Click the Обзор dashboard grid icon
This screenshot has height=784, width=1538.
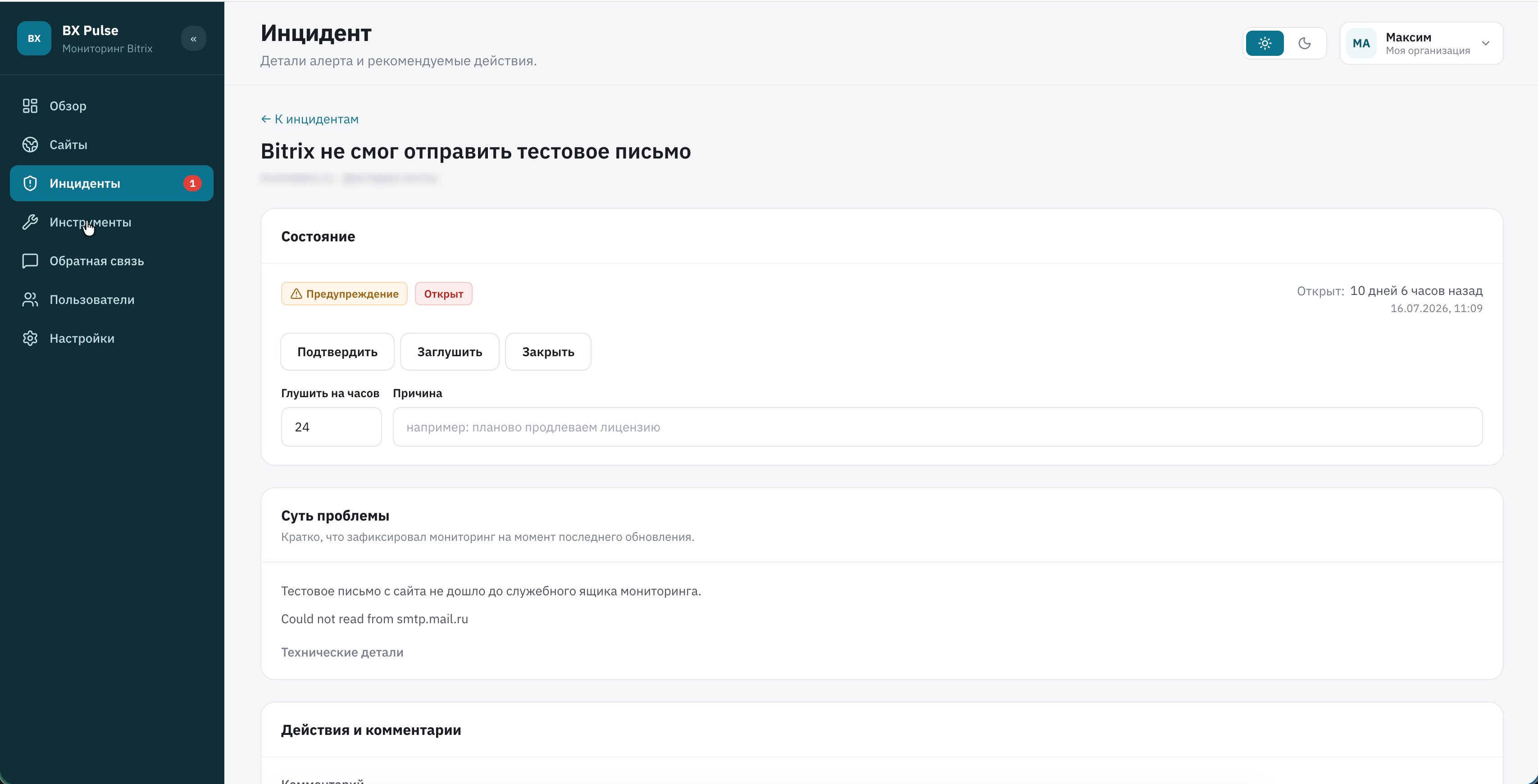(30, 106)
